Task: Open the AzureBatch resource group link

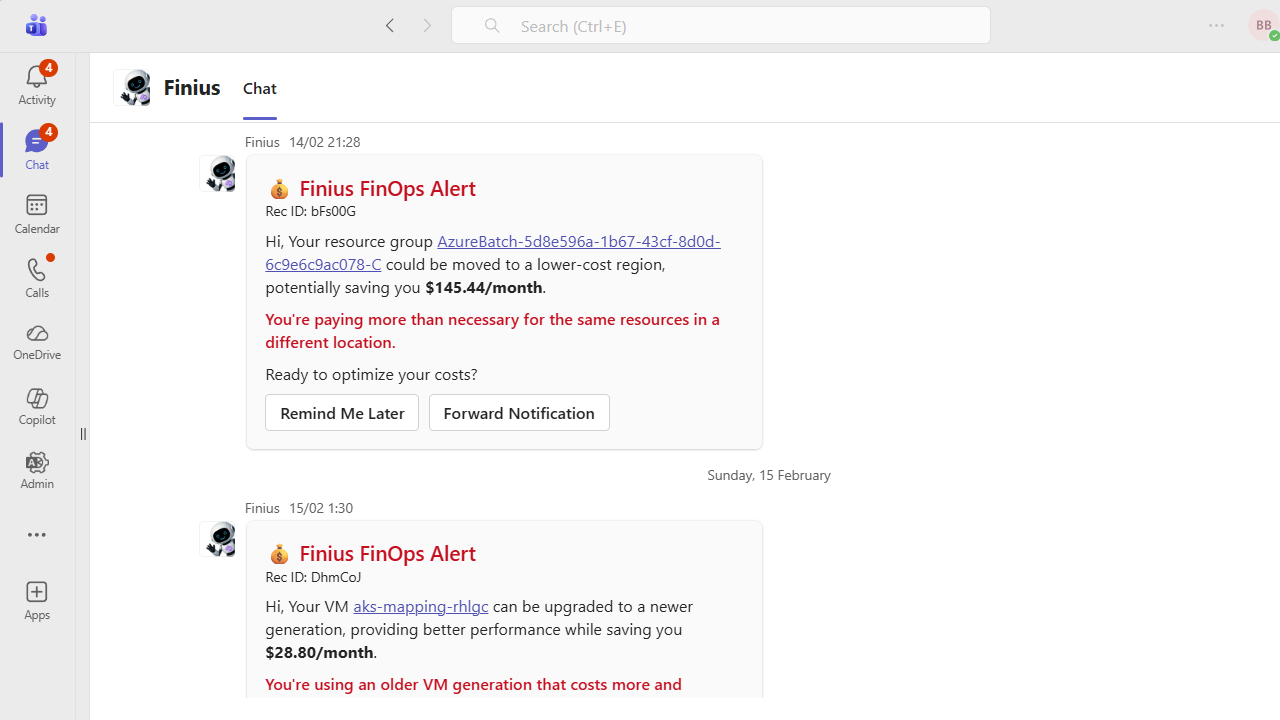Action: click(x=493, y=252)
